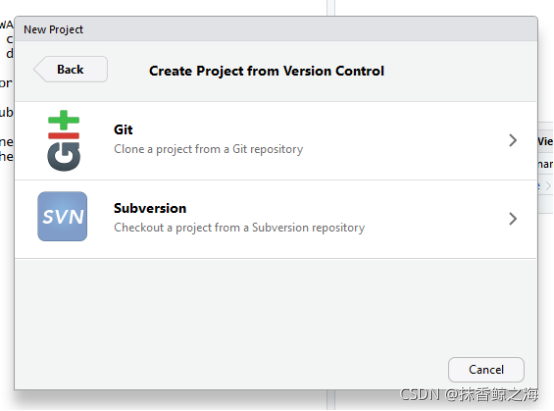Click 'Create Project from Version Control' heading
This screenshot has width=554, height=411.
tap(266, 71)
